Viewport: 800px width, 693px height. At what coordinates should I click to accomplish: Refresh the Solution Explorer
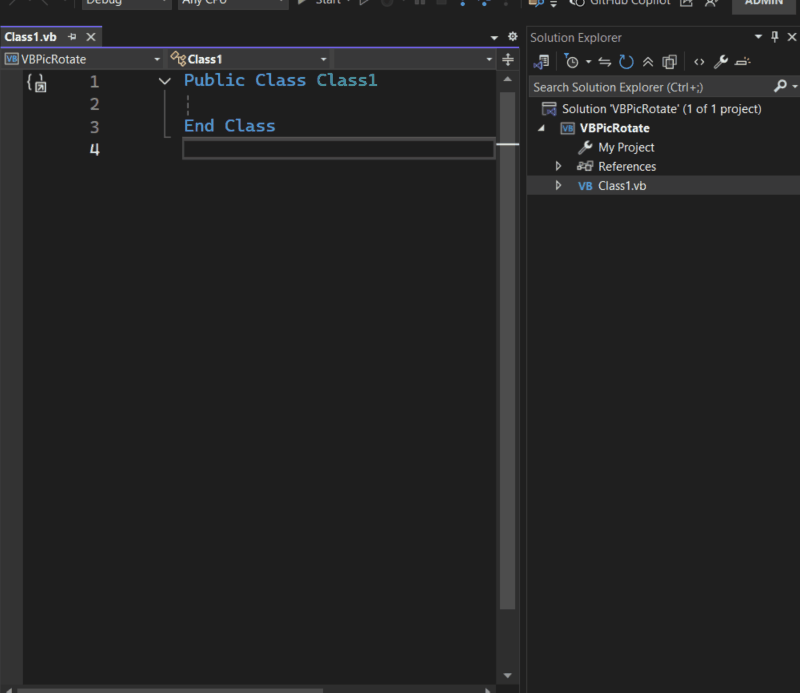coord(626,62)
